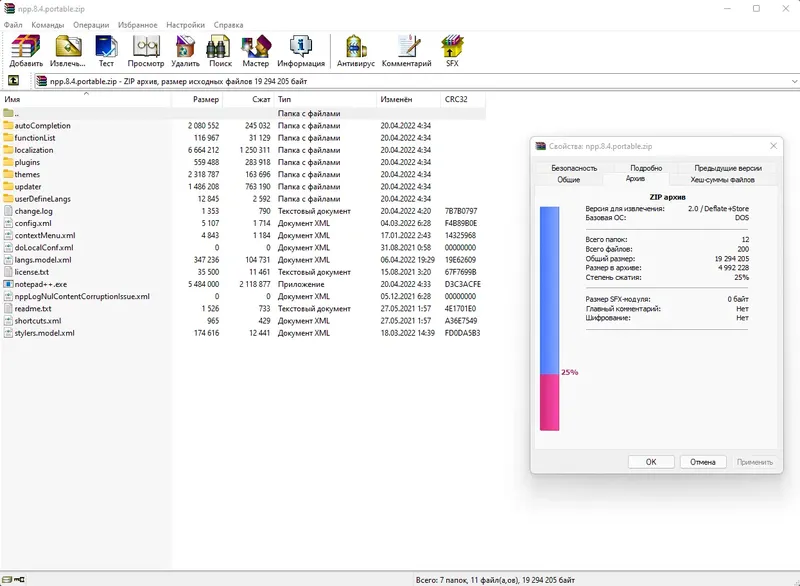
Task: Select the Архив properties tab
Action: (x=635, y=179)
